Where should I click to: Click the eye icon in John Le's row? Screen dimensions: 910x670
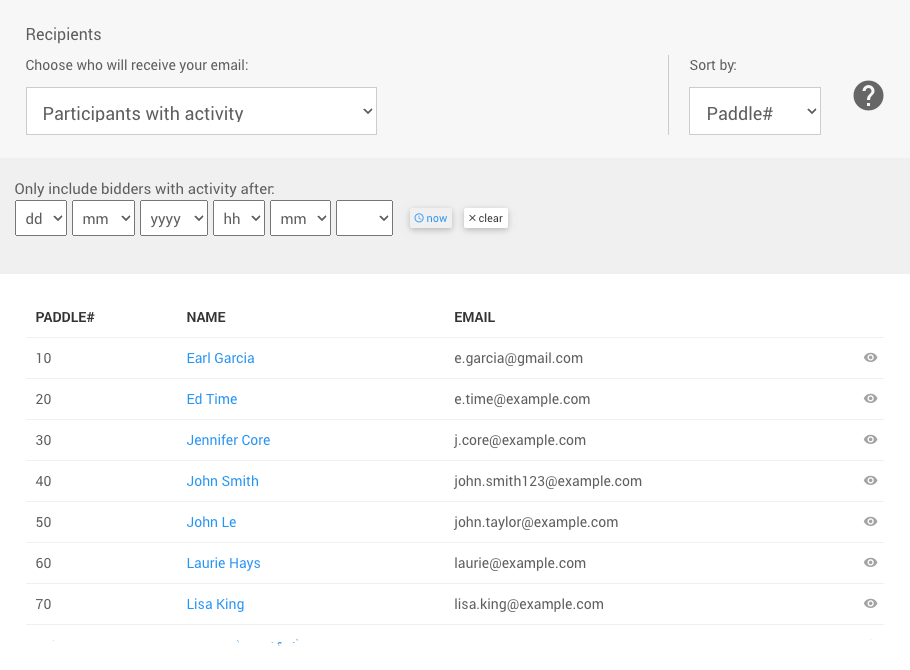coord(870,522)
